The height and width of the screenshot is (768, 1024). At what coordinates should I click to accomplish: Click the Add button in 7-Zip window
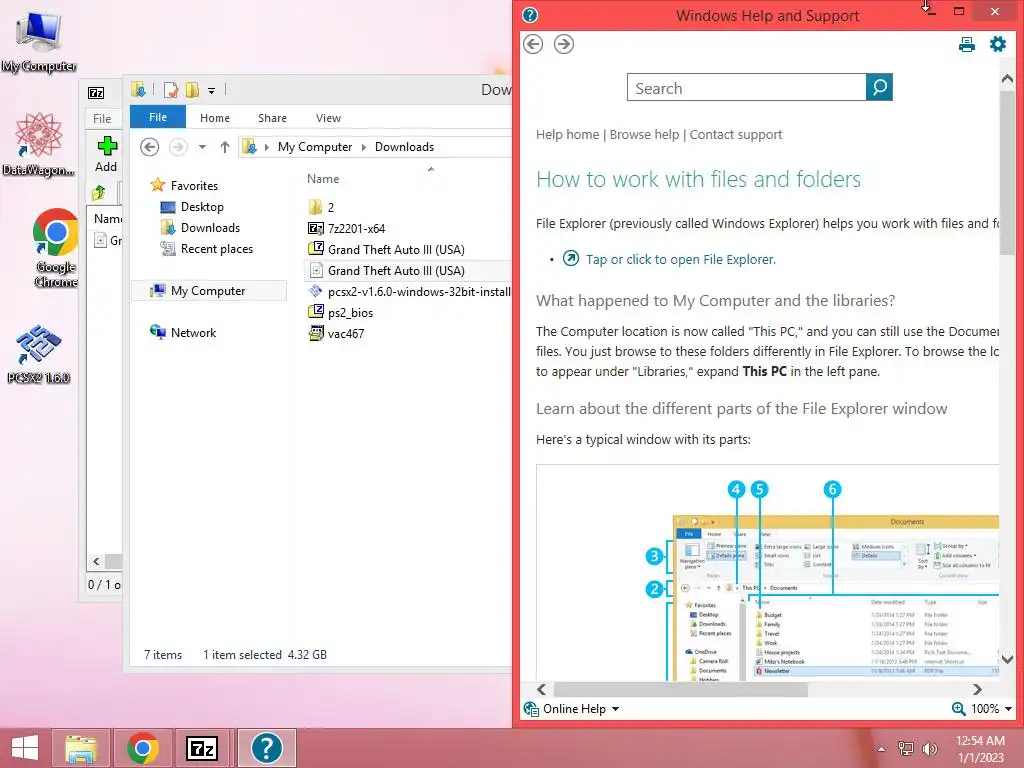coord(106,154)
